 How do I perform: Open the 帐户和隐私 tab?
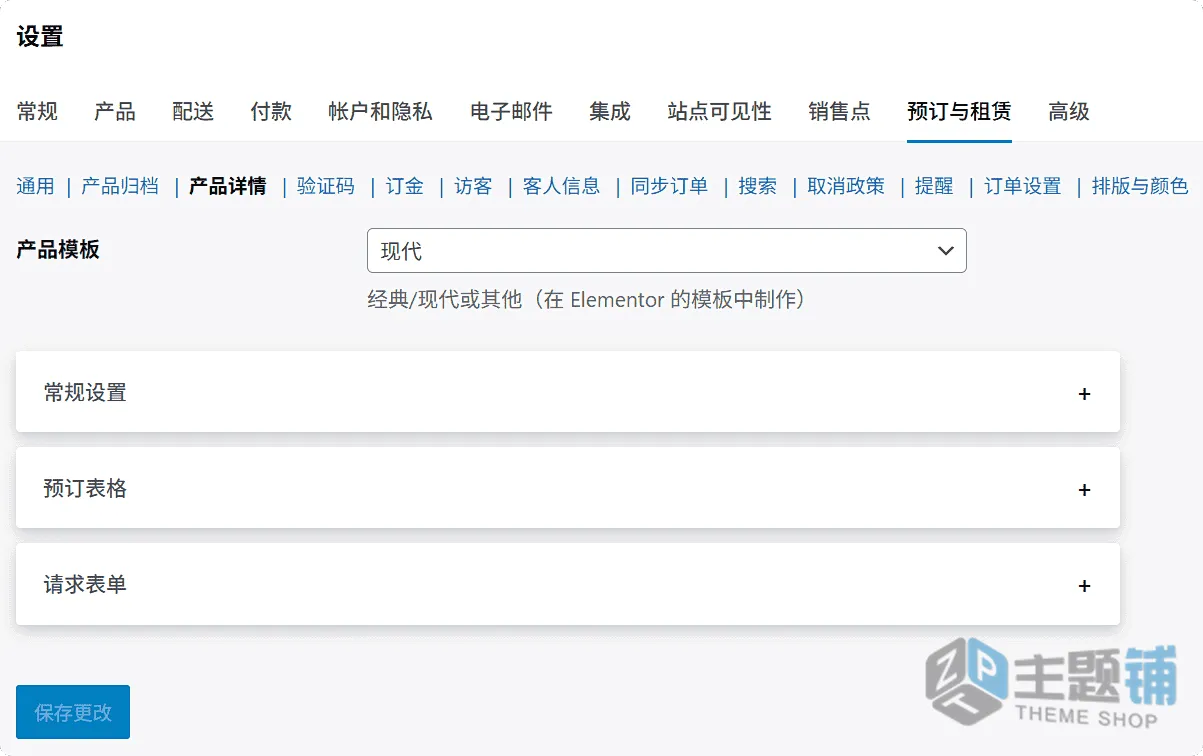click(x=380, y=112)
